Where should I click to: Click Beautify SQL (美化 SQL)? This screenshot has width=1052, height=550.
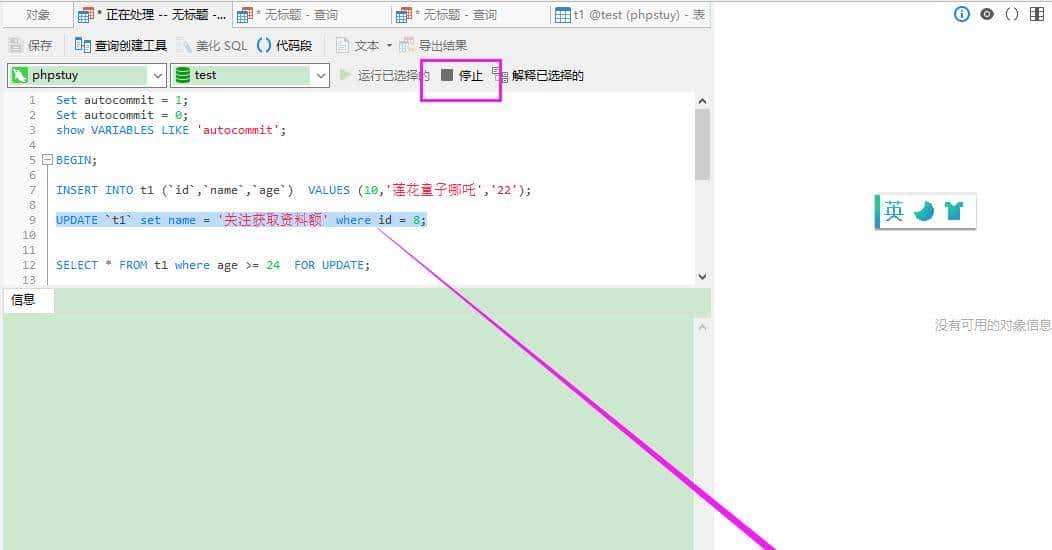(x=213, y=45)
